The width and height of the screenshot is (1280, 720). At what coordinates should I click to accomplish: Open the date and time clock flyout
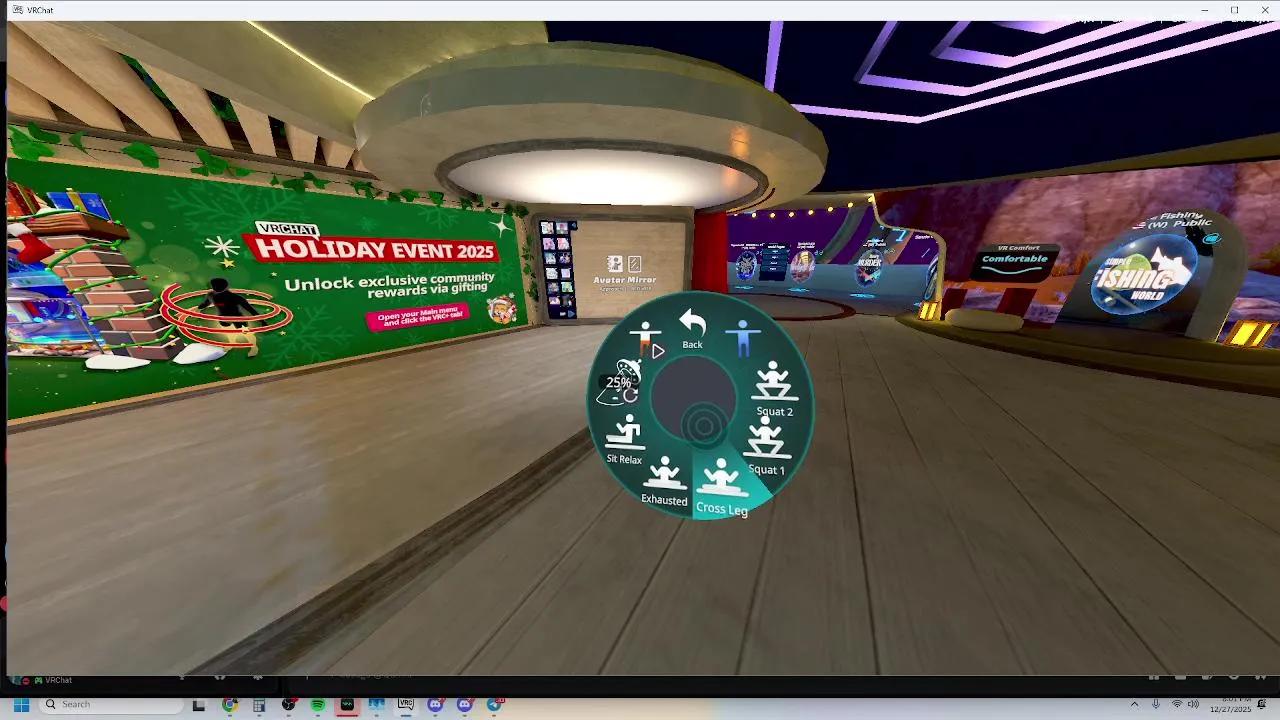(1230, 705)
